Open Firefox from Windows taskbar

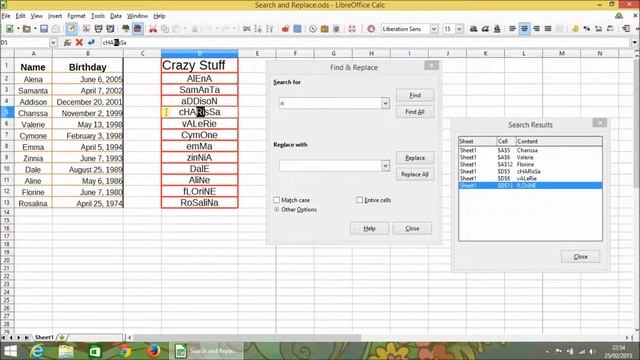[x=153, y=351]
